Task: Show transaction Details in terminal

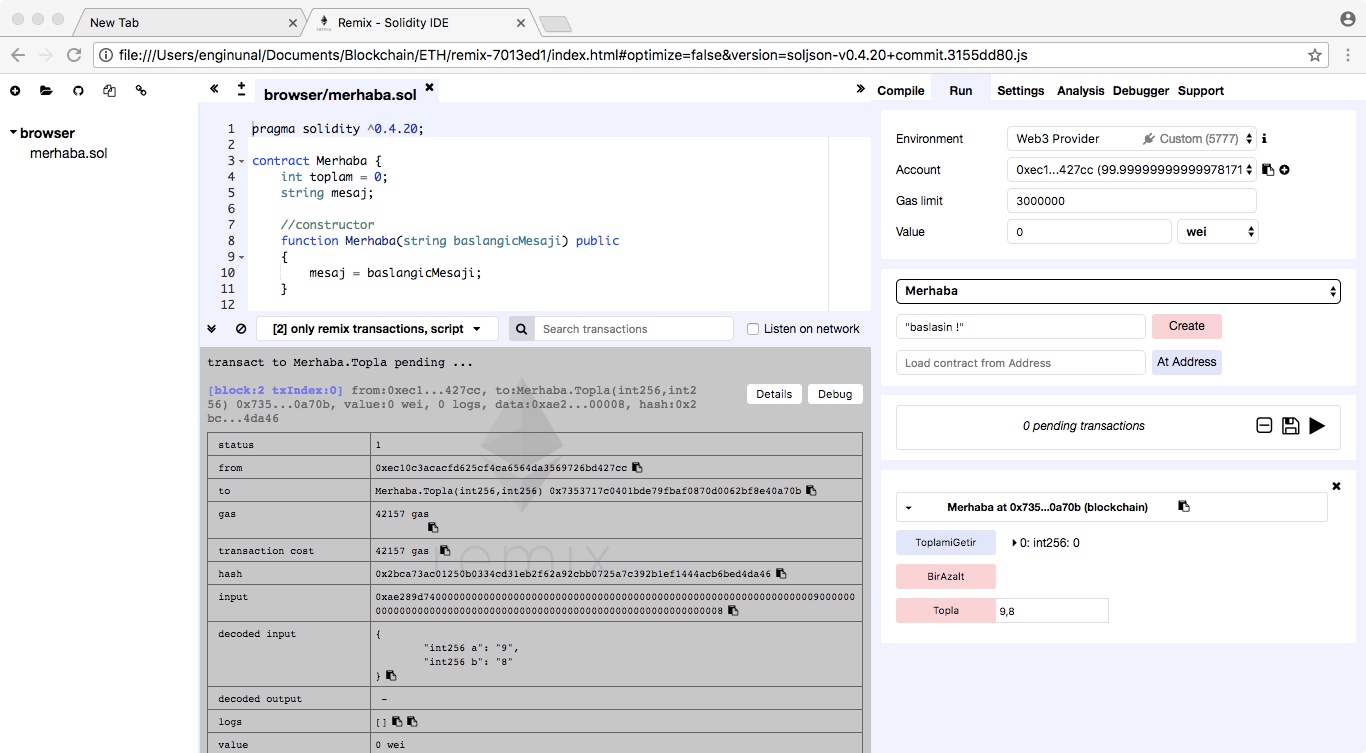Action: [x=774, y=394]
